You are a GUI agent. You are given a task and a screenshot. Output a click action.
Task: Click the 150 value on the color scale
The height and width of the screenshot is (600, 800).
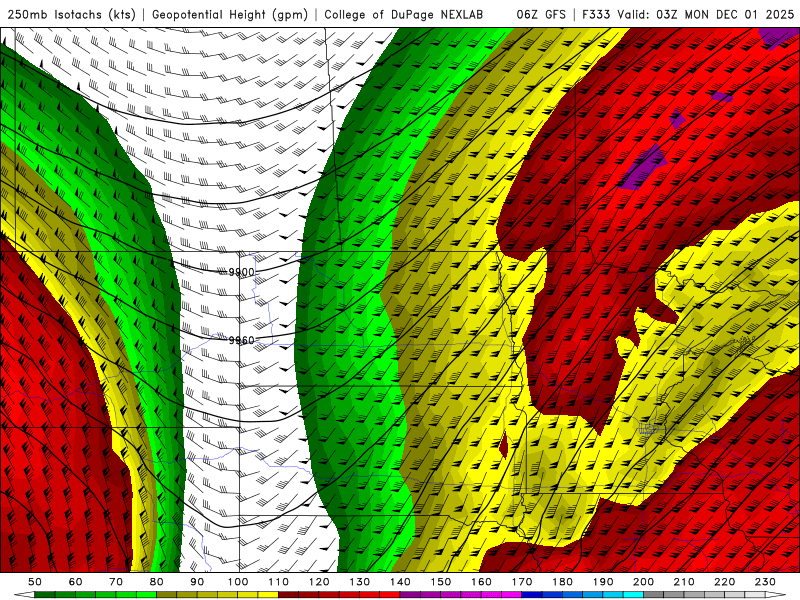[441, 582]
